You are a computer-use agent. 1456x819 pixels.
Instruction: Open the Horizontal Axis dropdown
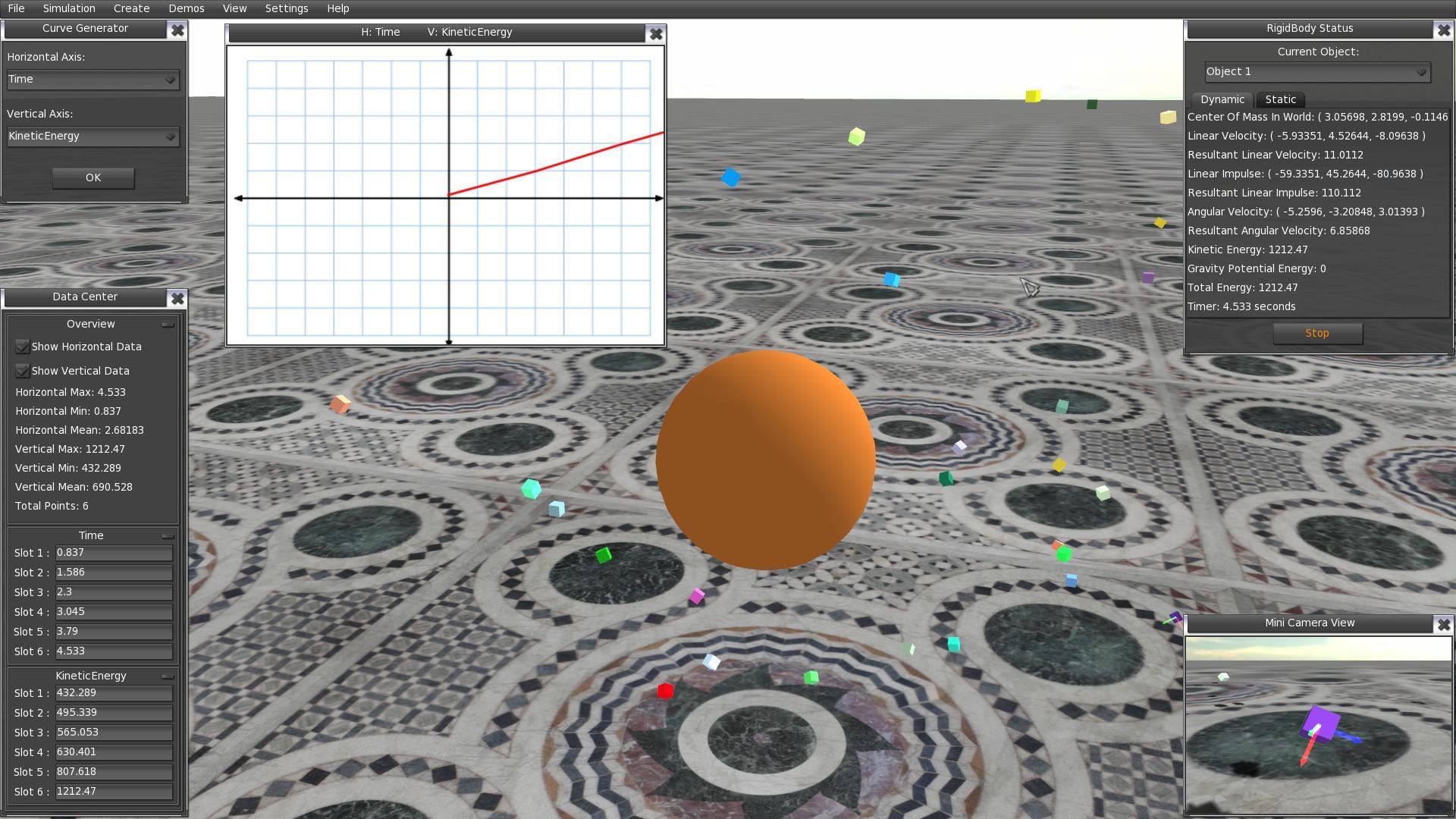pos(93,79)
